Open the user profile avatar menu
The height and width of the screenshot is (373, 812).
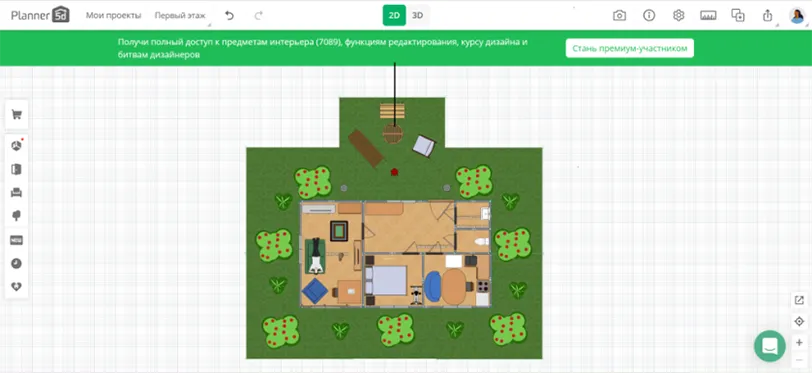pyautogui.click(x=797, y=16)
